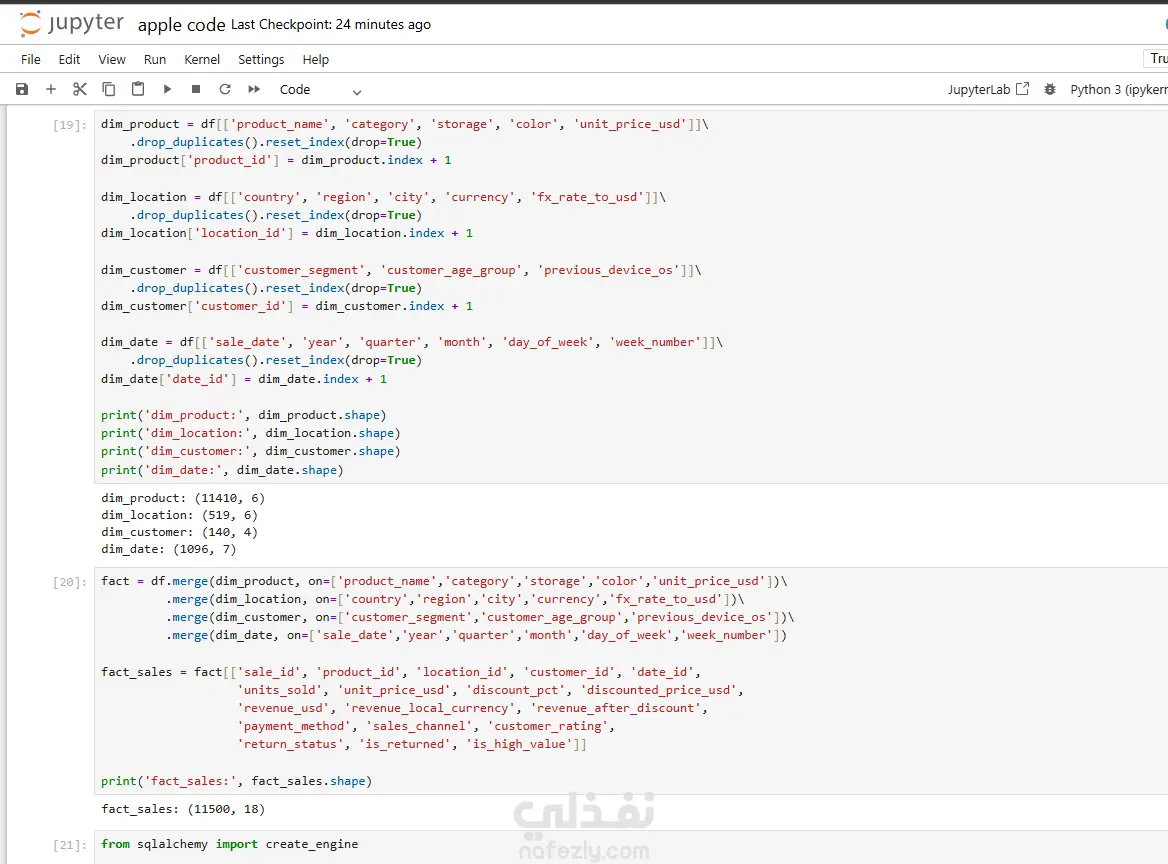Open the Edit menu

69,60
